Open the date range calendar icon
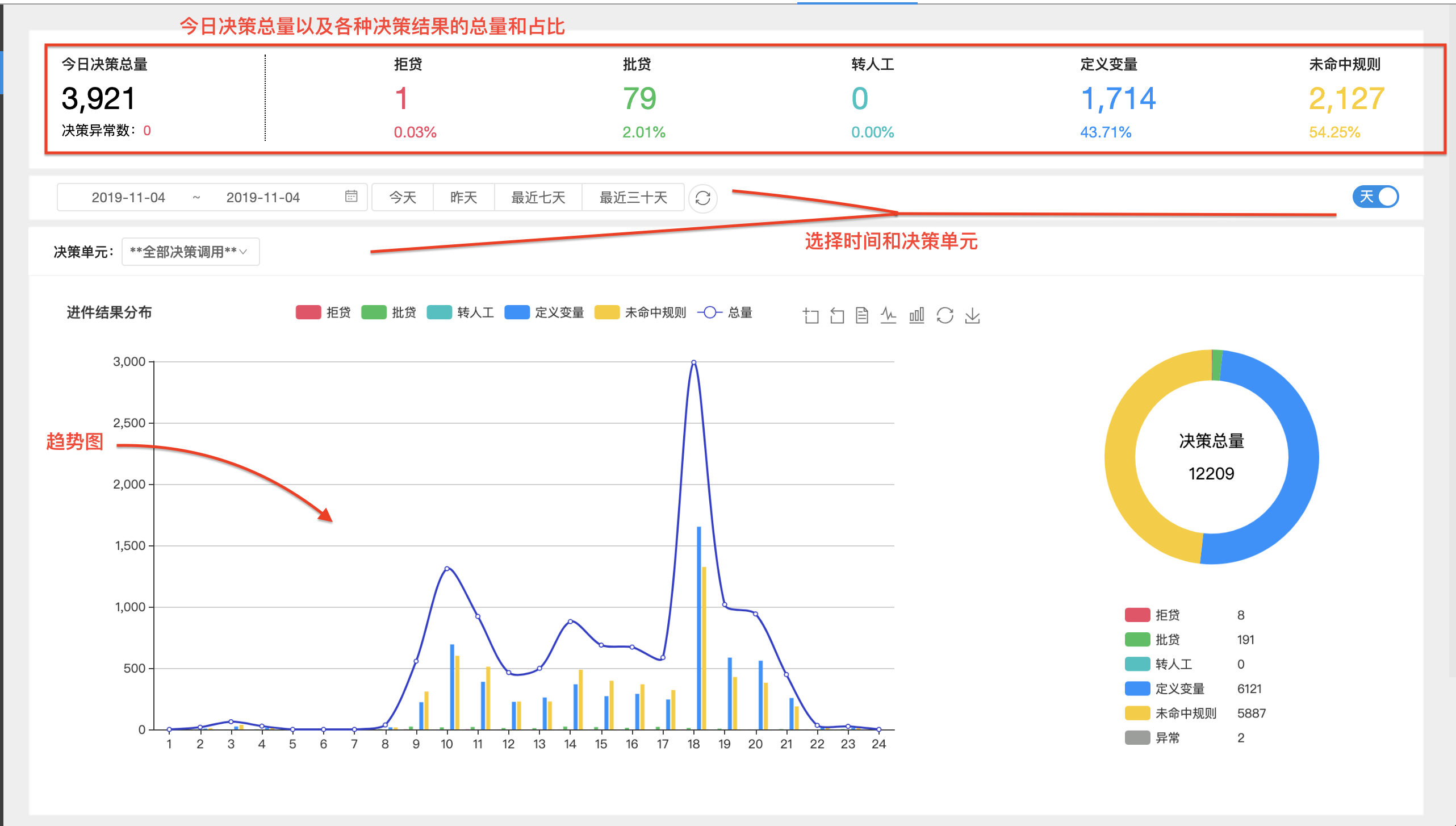The image size is (1456, 826). coord(352,196)
